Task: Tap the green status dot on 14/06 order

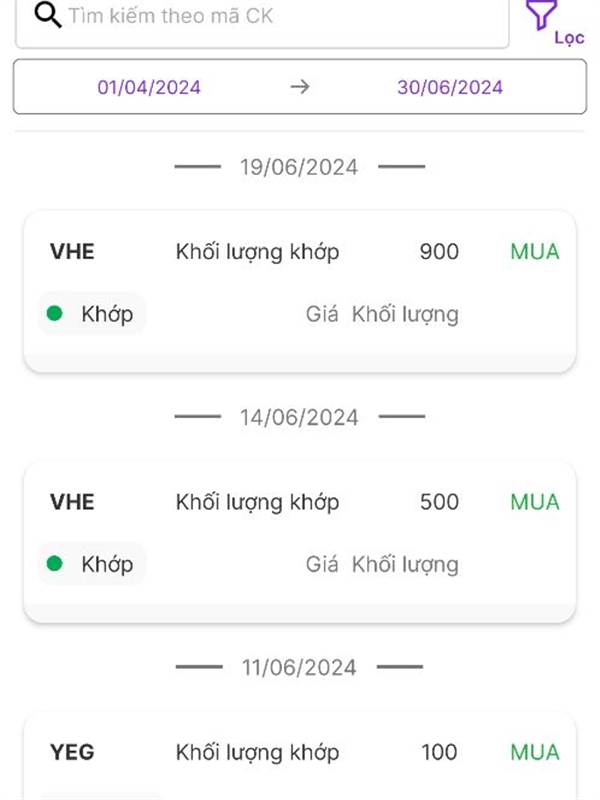Action: (55, 564)
